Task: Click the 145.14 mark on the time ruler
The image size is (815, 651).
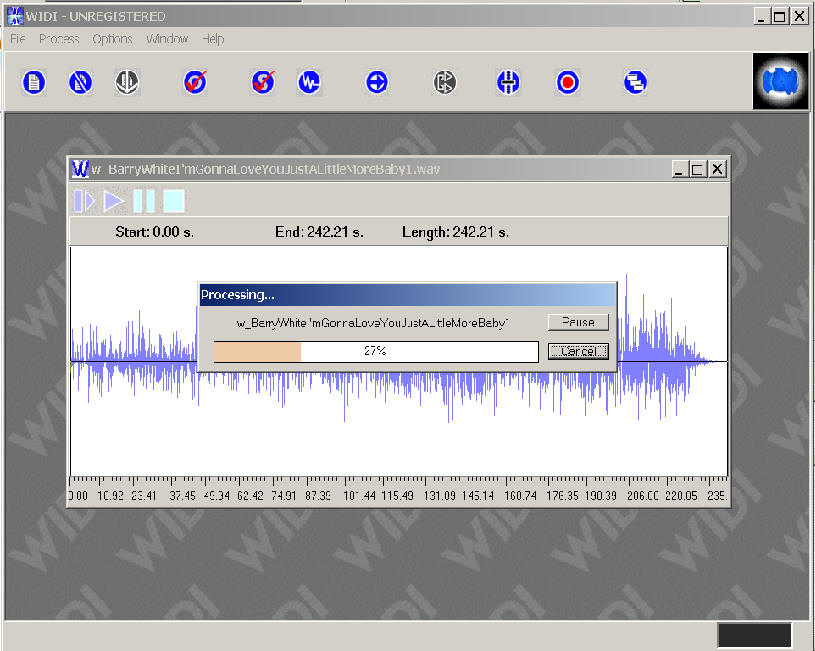Action: click(x=478, y=496)
